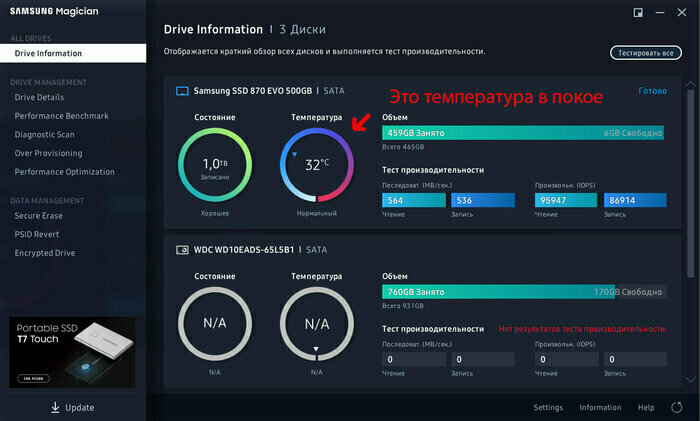Screen dimensions: 700x421
Task: Click the Тестировать все button
Action: (646, 53)
